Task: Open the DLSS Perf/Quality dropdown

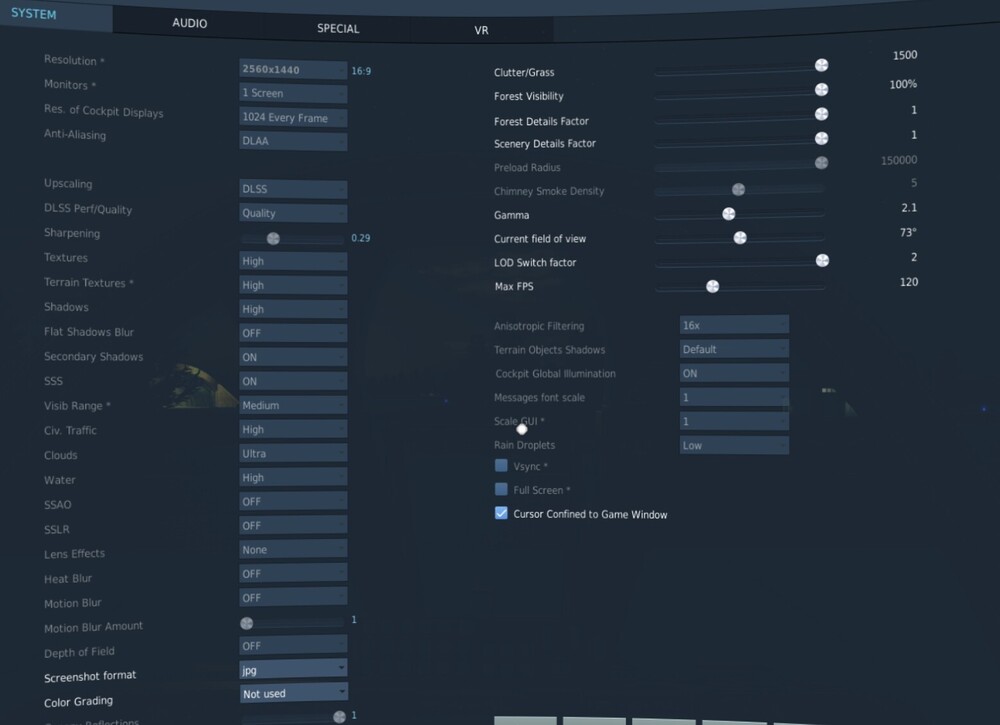Action: [x=292, y=212]
